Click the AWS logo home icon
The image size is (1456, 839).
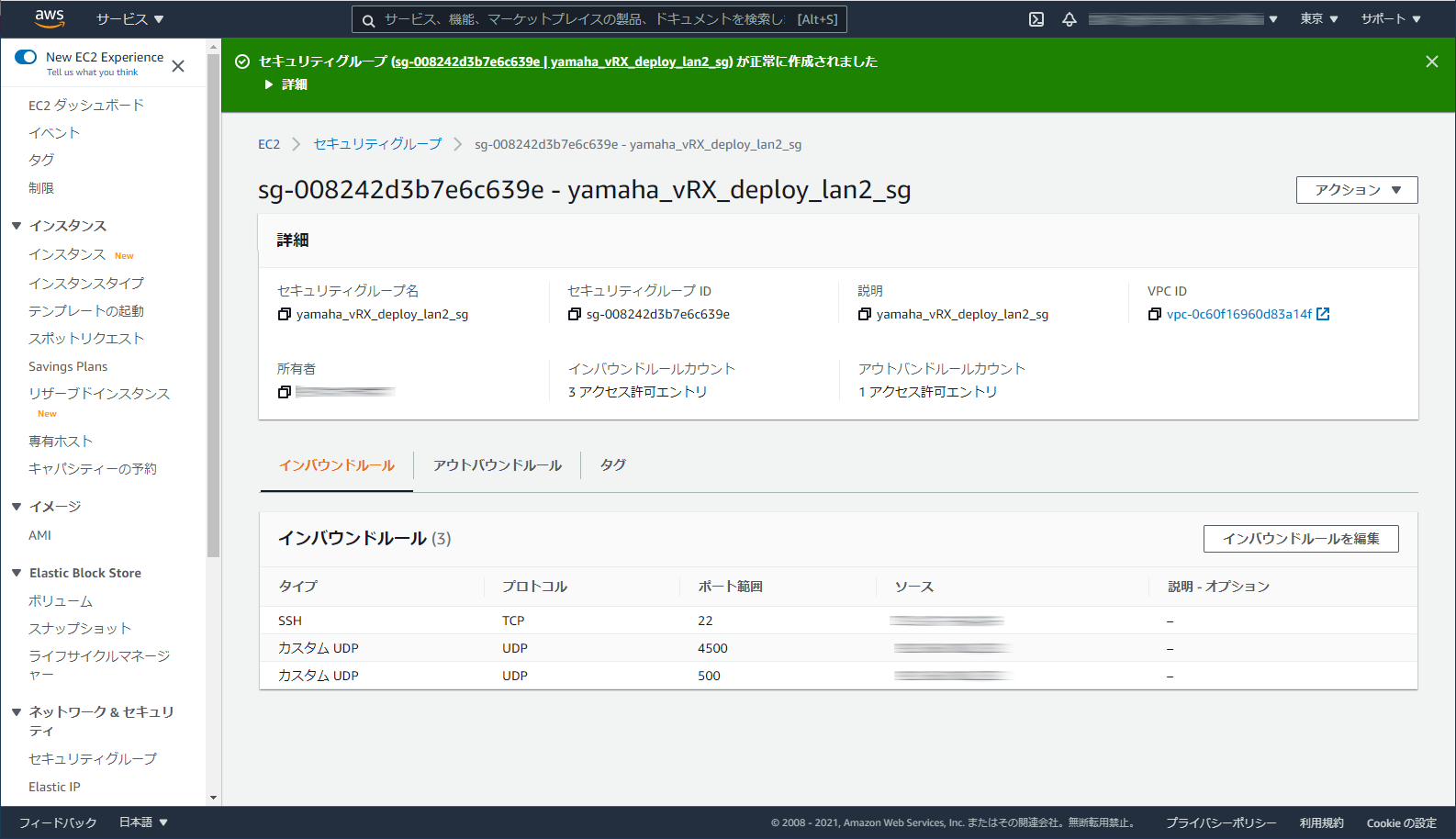pyautogui.click(x=50, y=18)
